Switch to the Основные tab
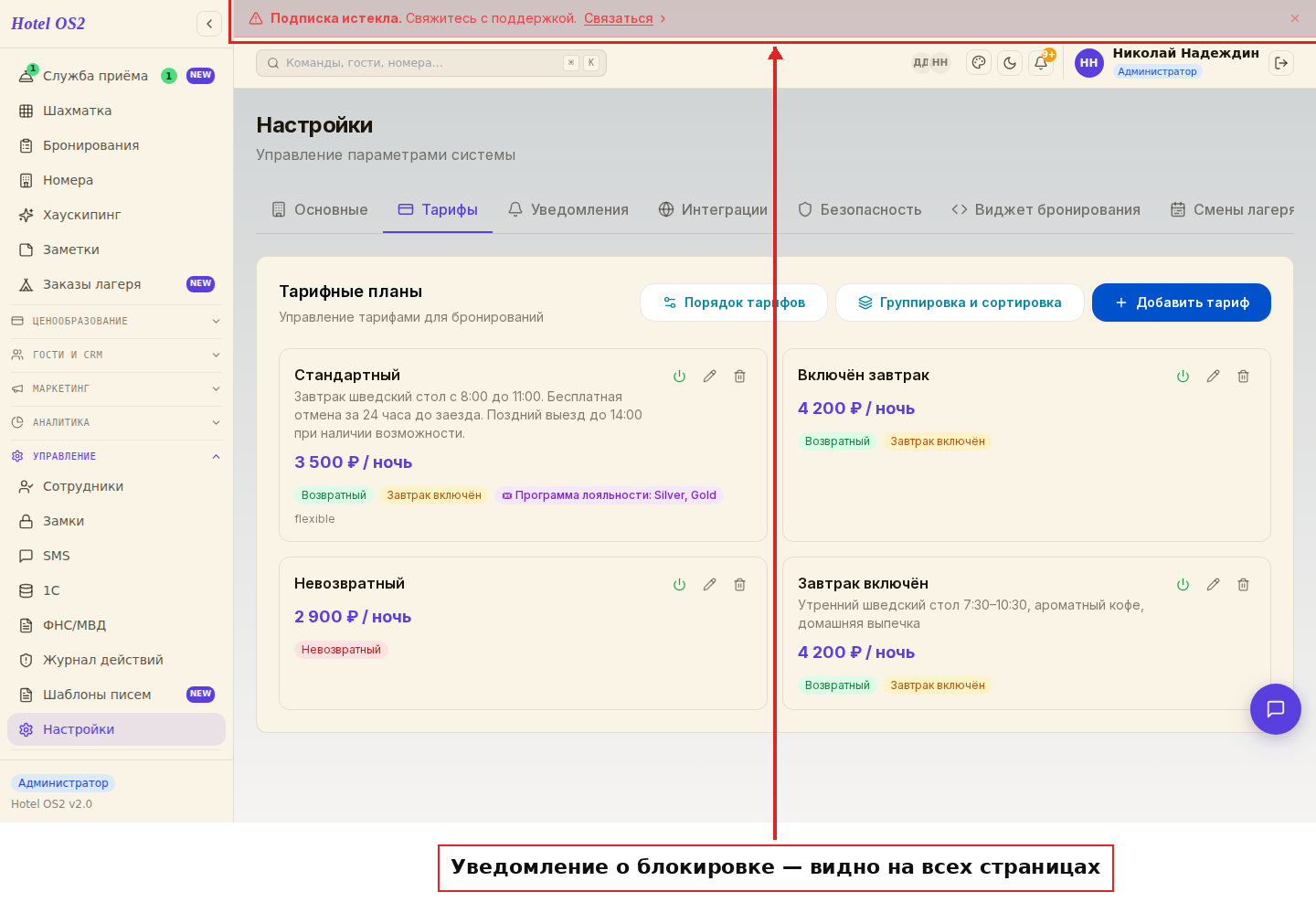1316x913 pixels. (x=320, y=210)
